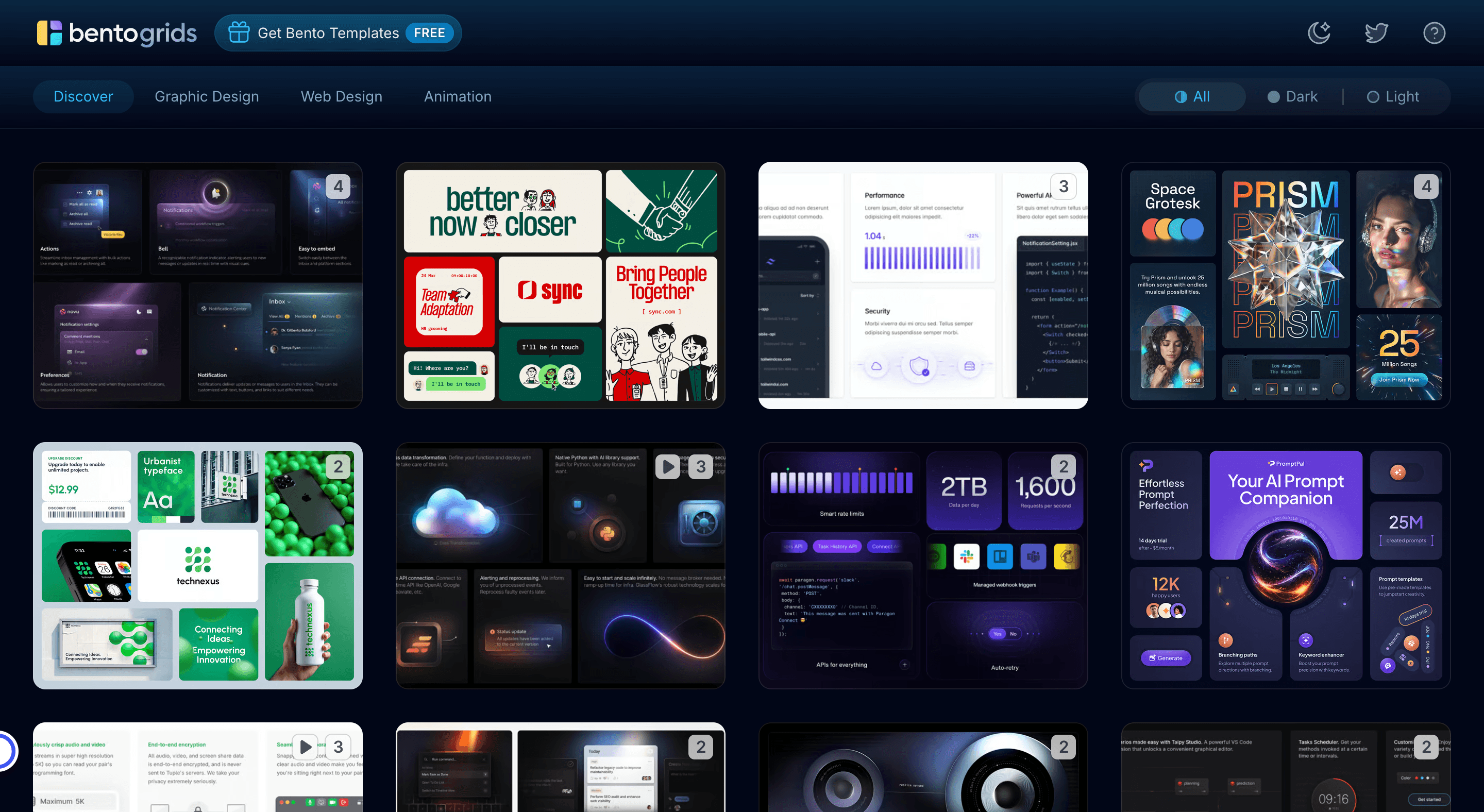Image resolution: width=1484 pixels, height=812 pixels.
Task: Open the Twitter bird icon link
Action: point(1376,33)
